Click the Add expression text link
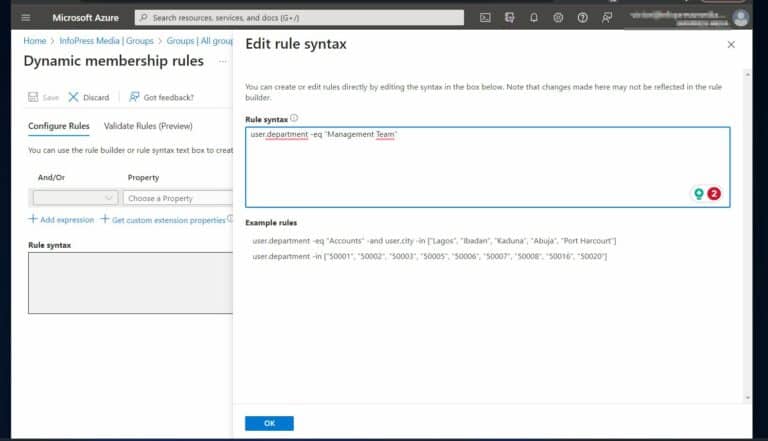The width and height of the screenshot is (768, 441). (67, 220)
